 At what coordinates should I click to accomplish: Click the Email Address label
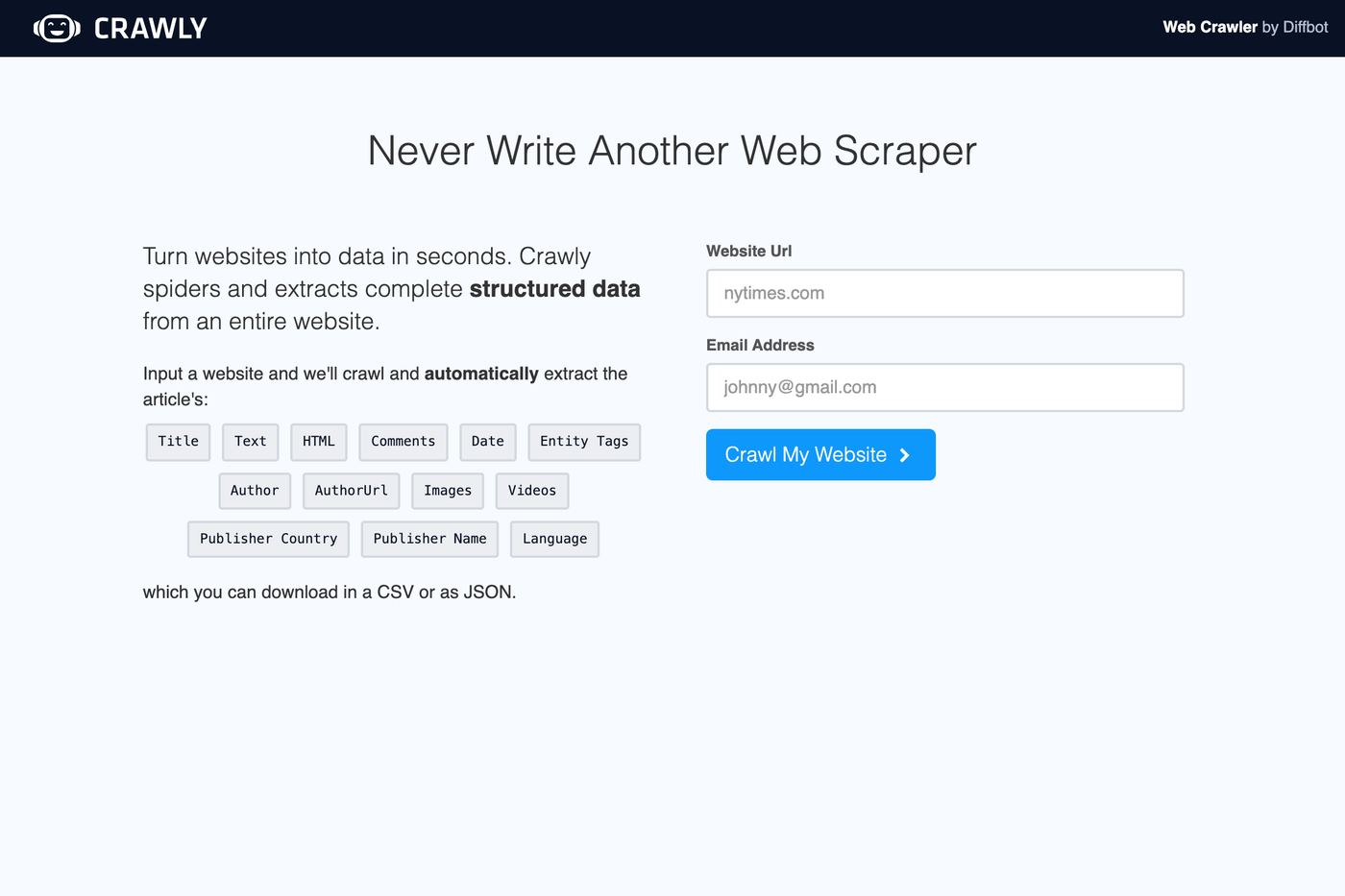pos(760,345)
